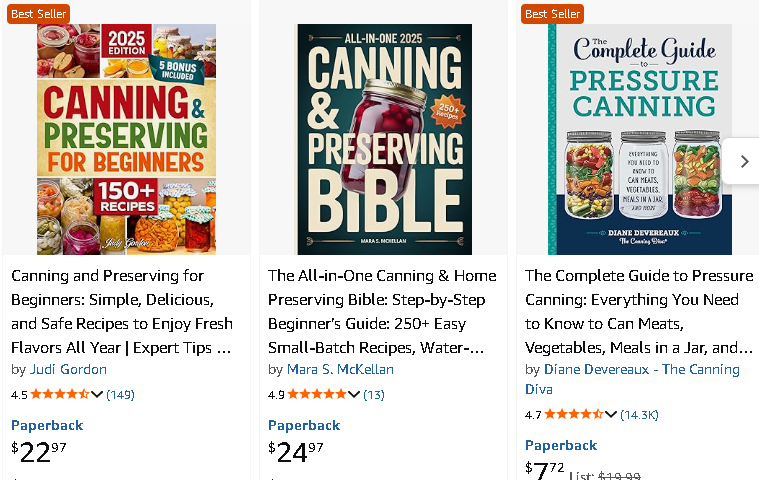The height and width of the screenshot is (480, 759).
Task: Open Canning and Preserving for Beginners cover
Action: tap(126, 139)
